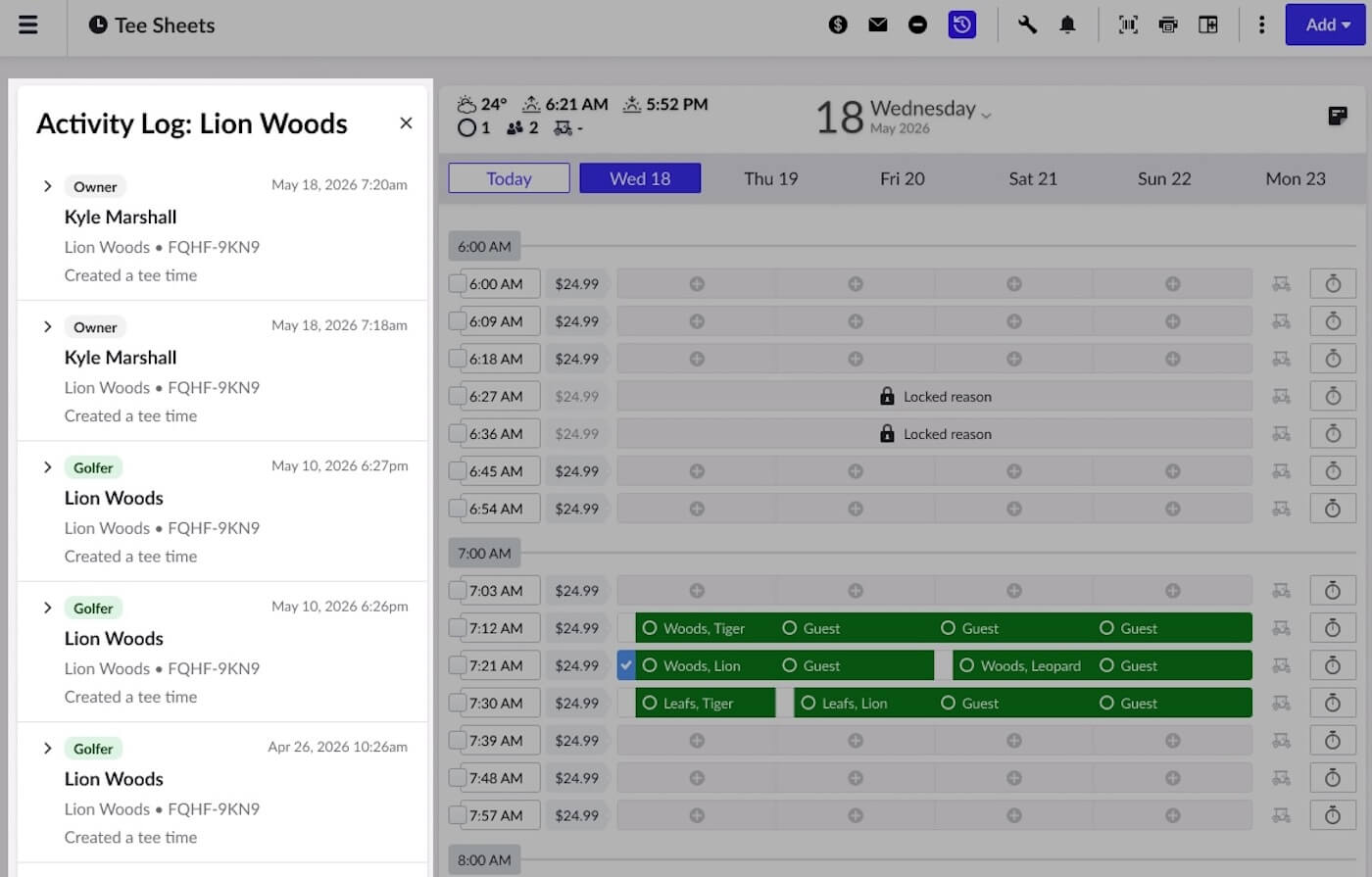Viewport: 1372px width, 877px height.
Task: Click the Today button
Action: coord(509,178)
